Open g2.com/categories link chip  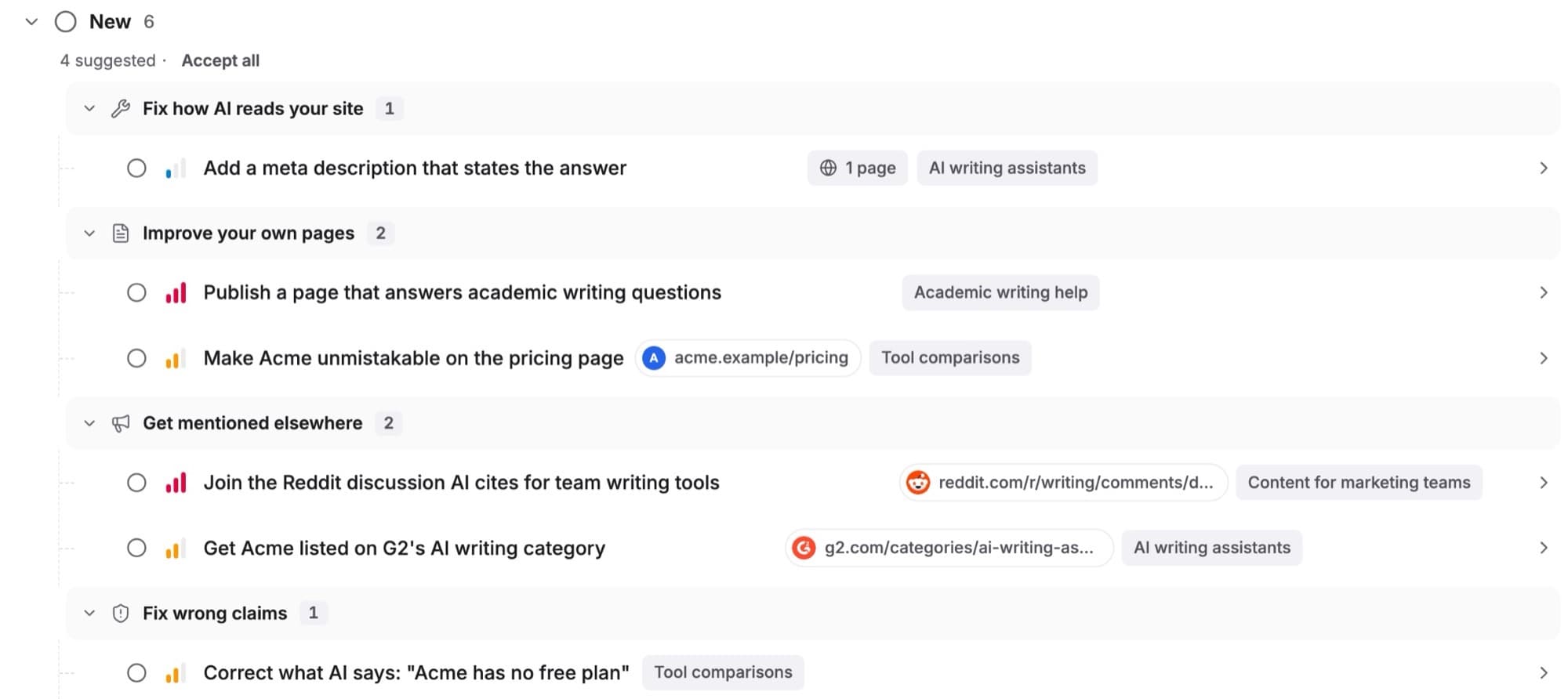tap(949, 548)
